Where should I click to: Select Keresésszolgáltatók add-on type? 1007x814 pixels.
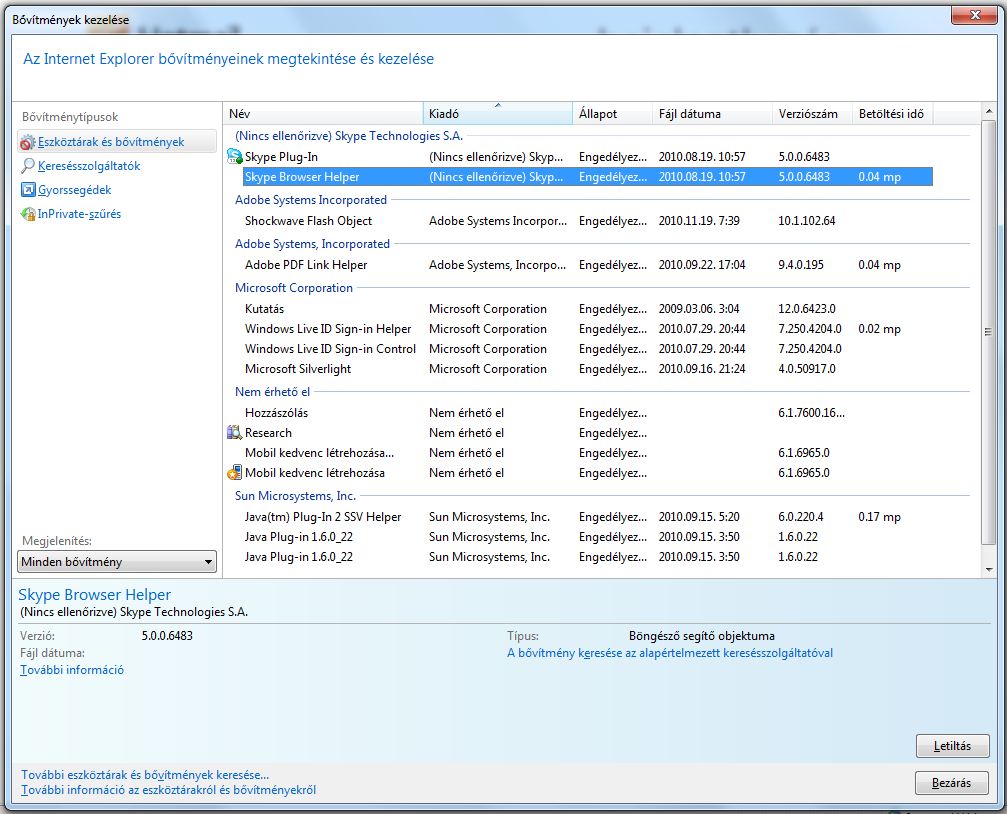coord(89,166)
